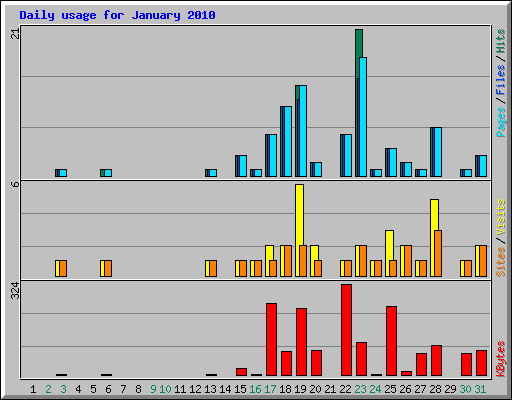Image resolution: width=512 pixels, height=400 pixels.
Task: Select day 23 axis label
Action: [360, 389]
